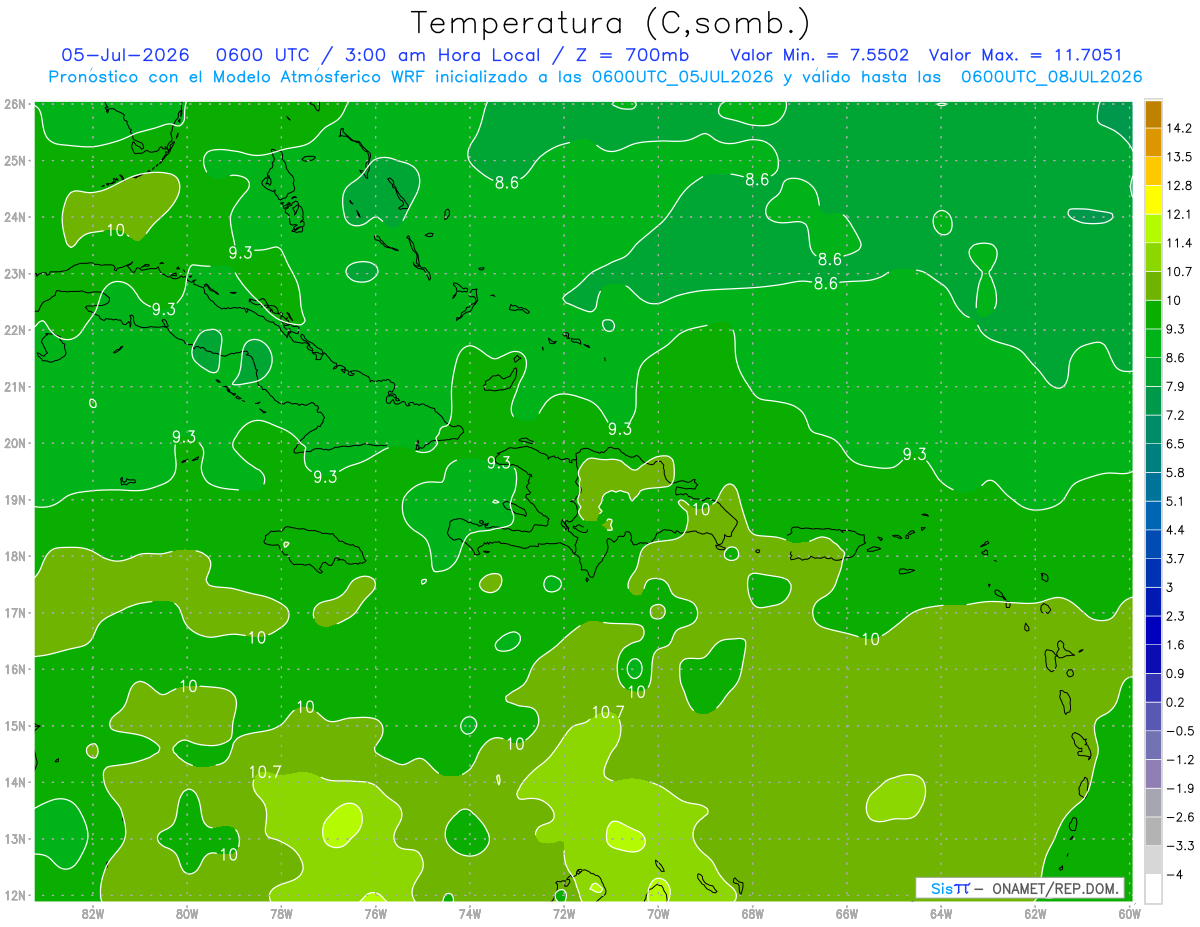Click the "74W" longitude axis label

(469, 912)
